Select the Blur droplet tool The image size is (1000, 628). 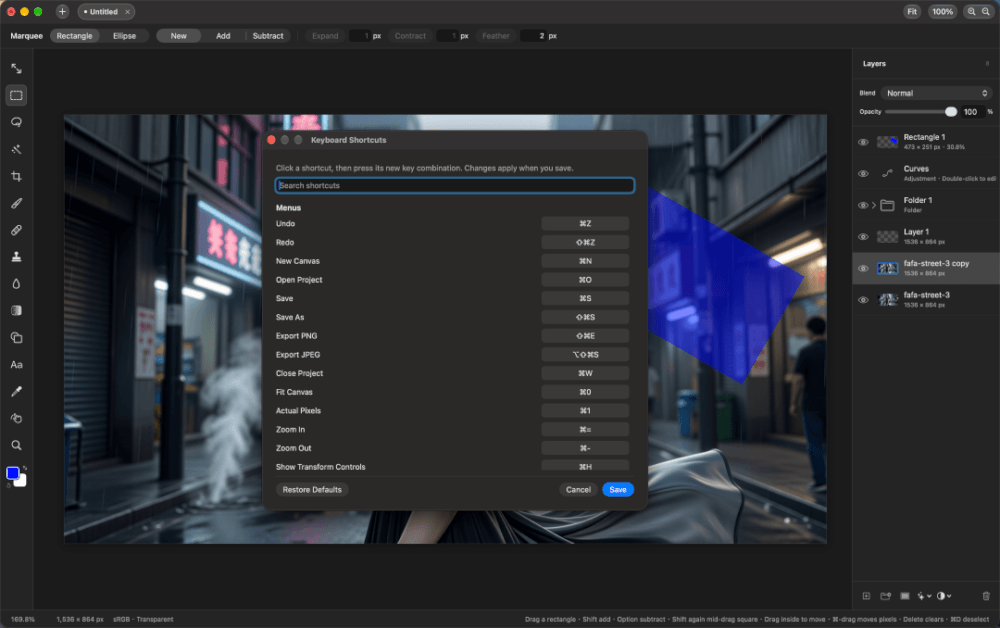[17, 284]
